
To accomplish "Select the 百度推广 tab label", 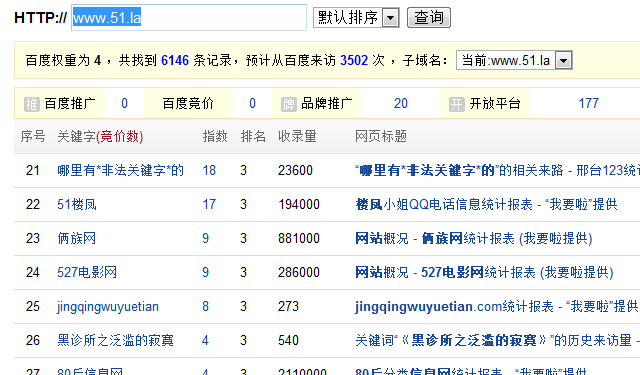I will point(70,104).
